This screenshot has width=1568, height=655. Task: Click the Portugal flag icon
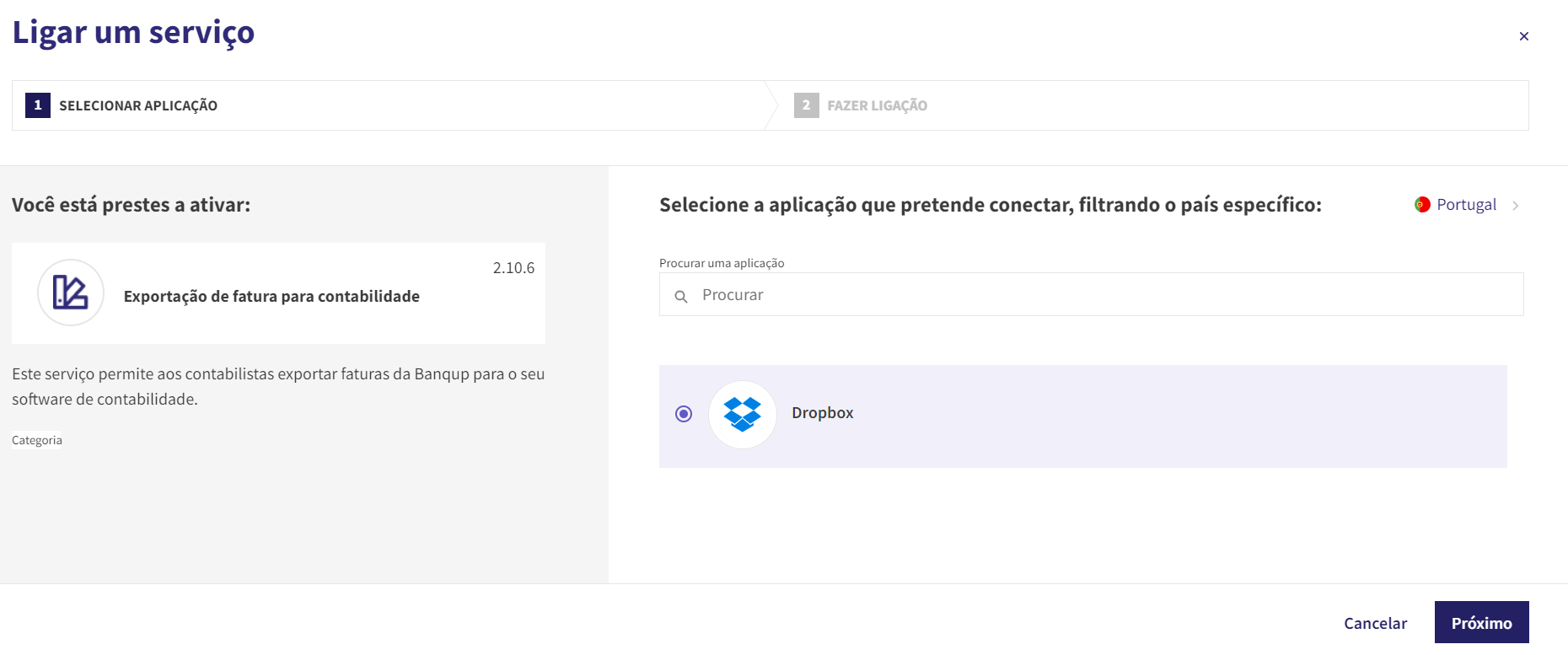tap(1422, 205)
